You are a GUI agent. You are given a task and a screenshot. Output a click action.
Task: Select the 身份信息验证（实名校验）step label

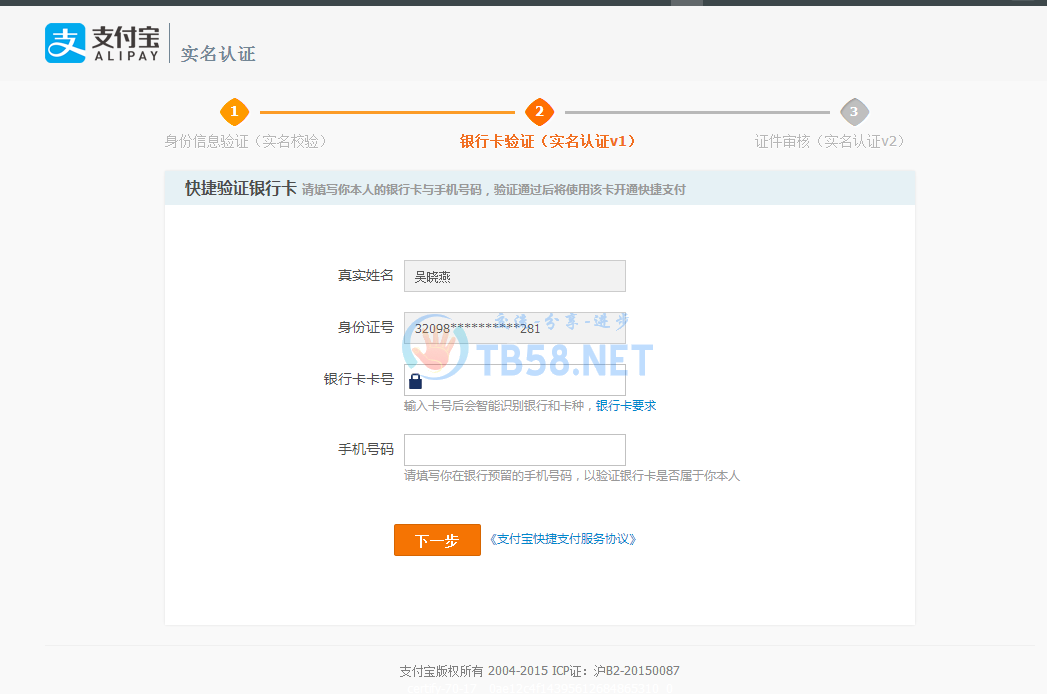246,141
